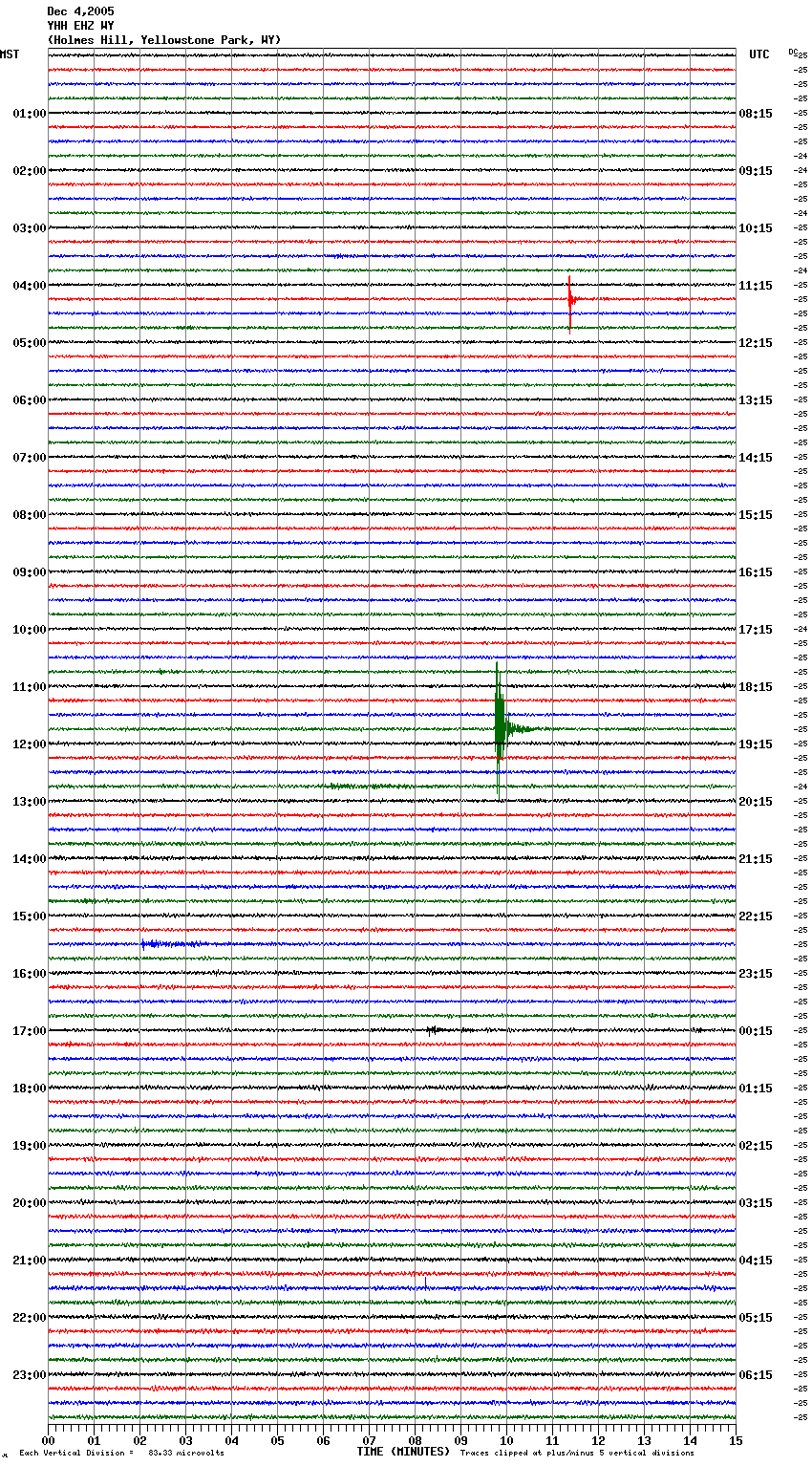Click the "09:15" UTC time label
Image resolution: width=812 pixels, height=1466 pixels.
[x=756, y=171]
